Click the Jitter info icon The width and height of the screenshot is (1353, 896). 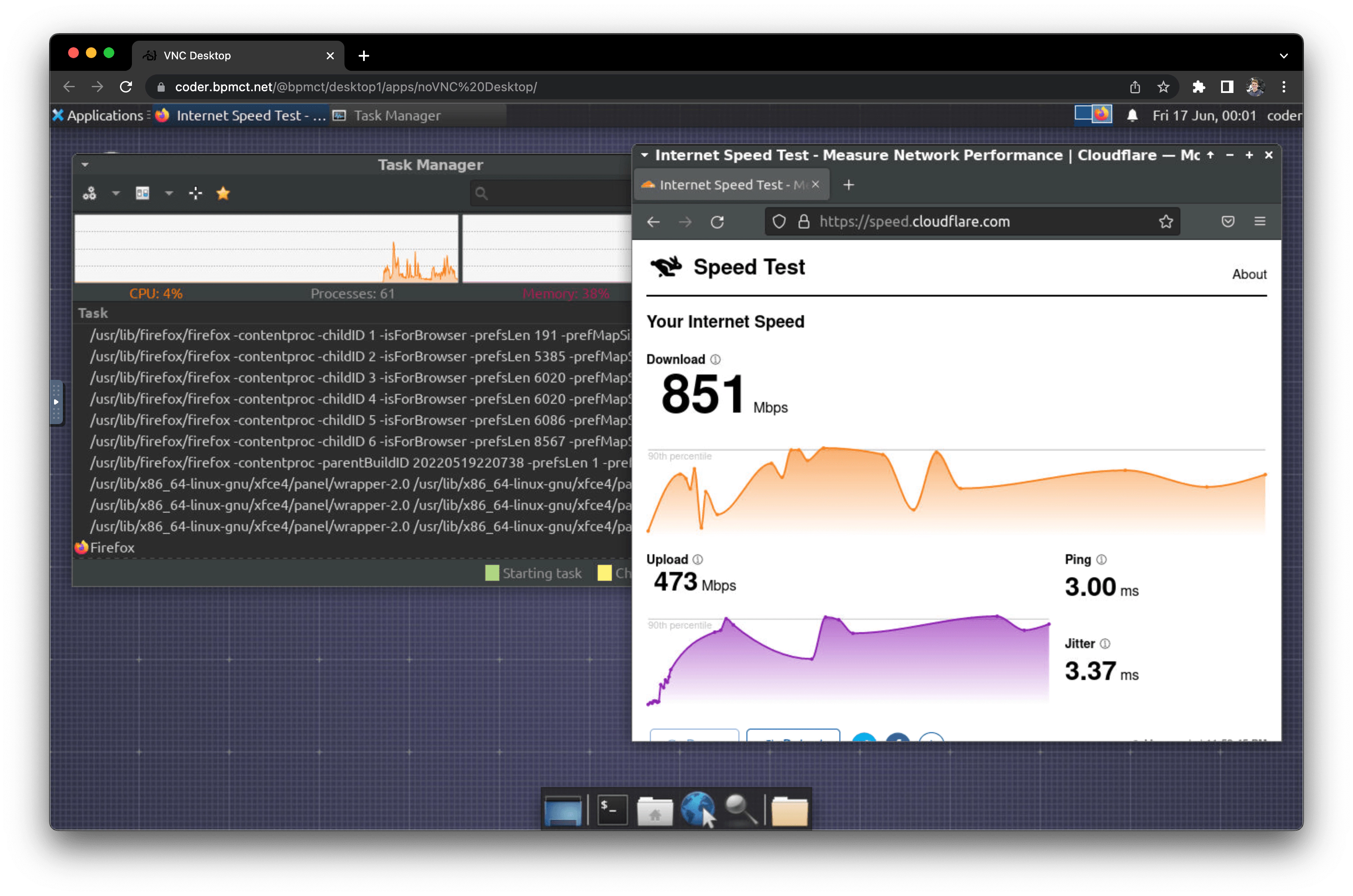click(x=1105, y=644)
